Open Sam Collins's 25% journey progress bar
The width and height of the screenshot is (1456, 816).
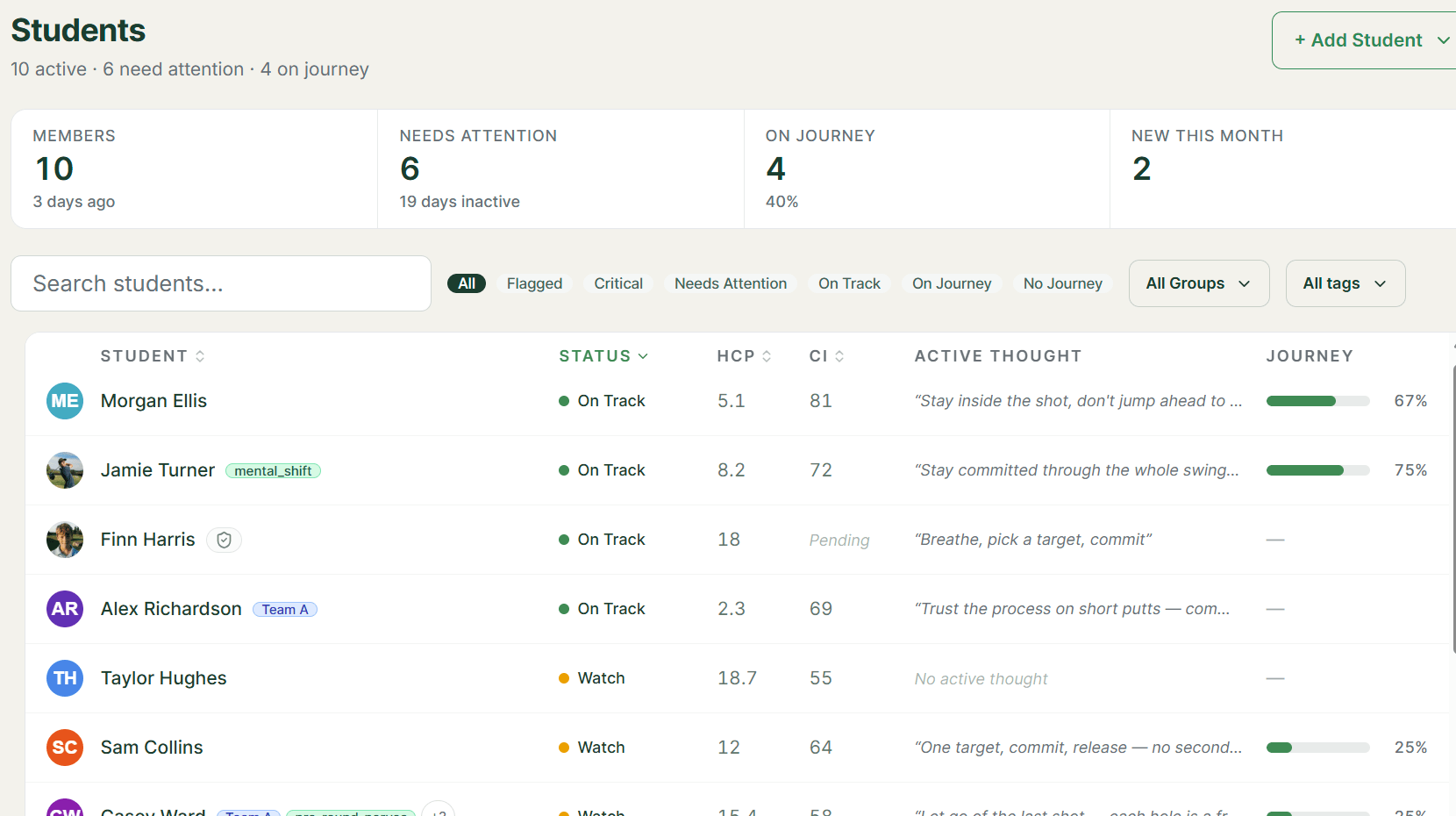pos(1317,748)
